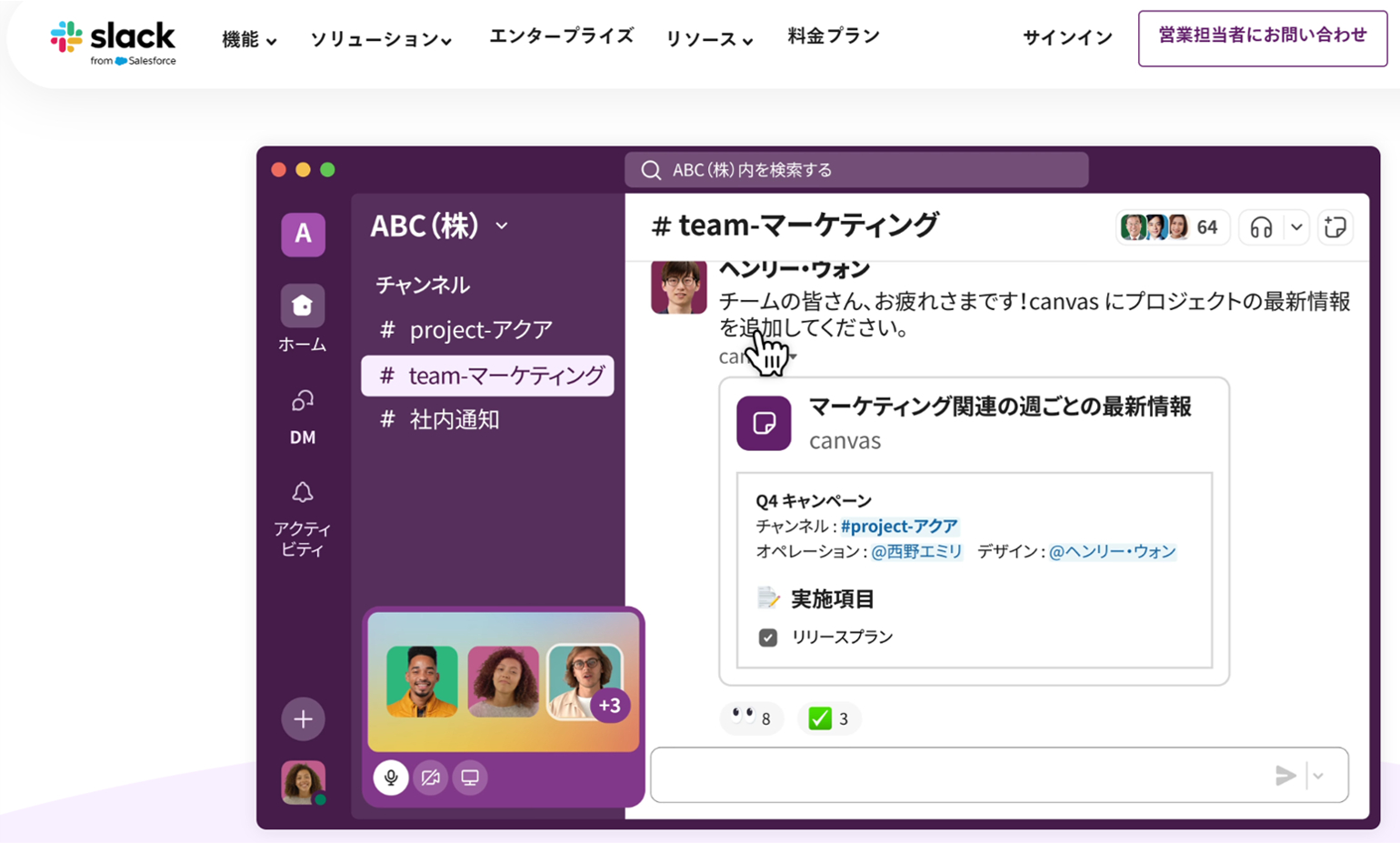The width and height of the screenshot is (1400, 843).
Task: Click the plus icon to add a workspace item
Action: (303, 719)
